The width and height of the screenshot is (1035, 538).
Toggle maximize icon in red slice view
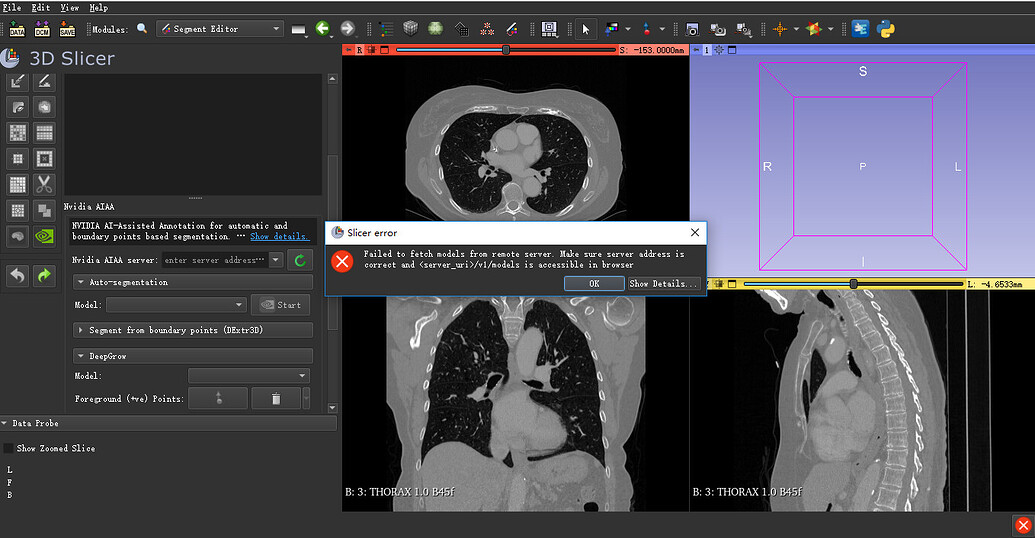pos(385,50)
